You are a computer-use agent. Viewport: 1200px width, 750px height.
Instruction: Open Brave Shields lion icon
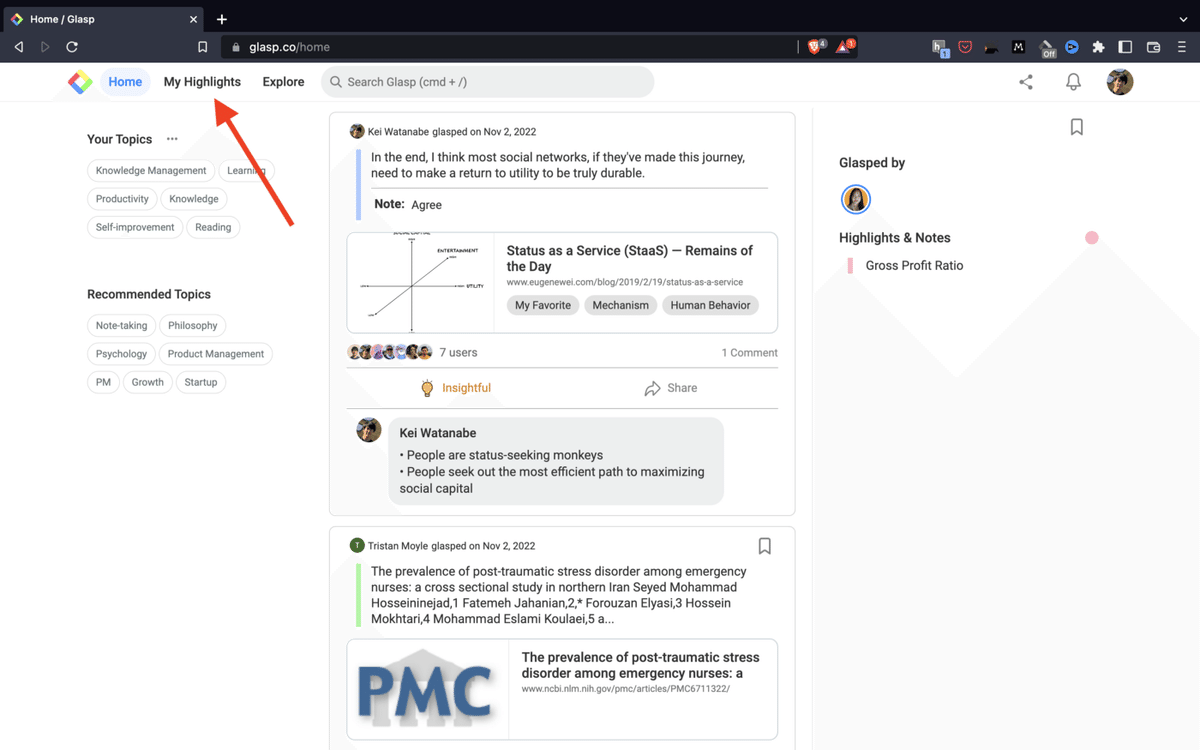point(816,47)
